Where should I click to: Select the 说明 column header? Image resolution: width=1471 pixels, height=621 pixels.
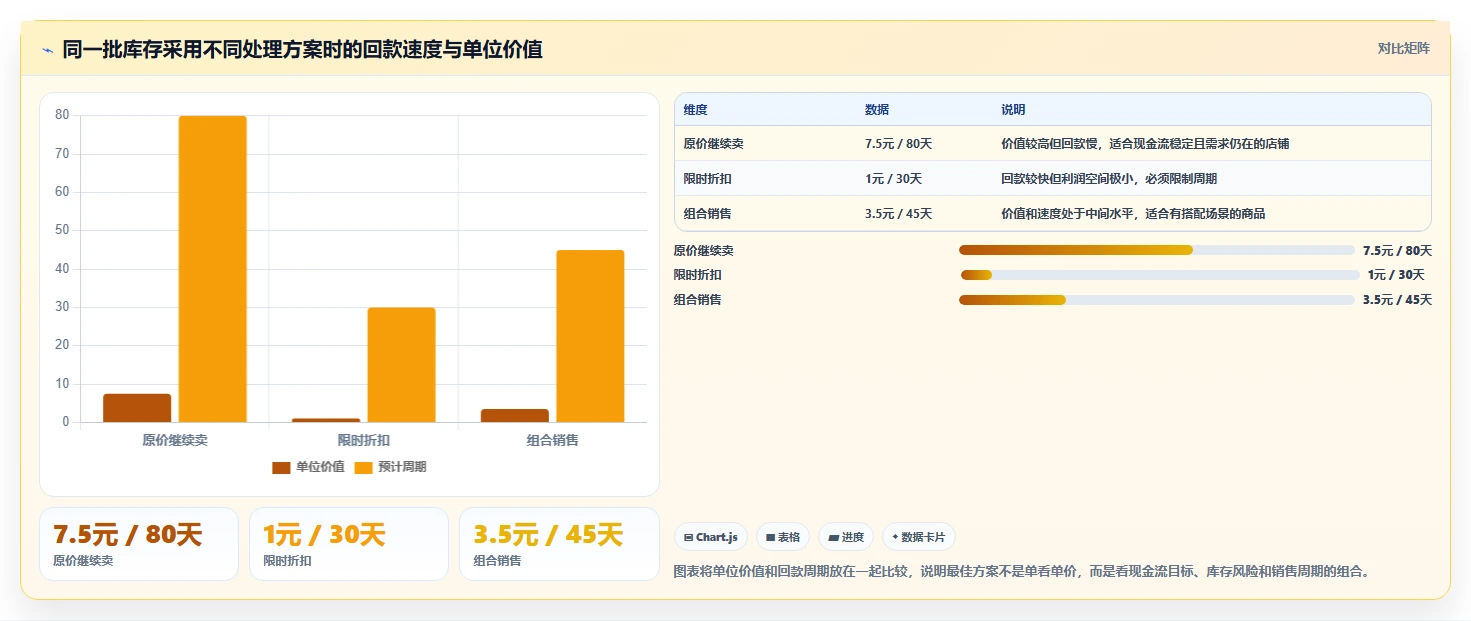tap(1013, 110)
